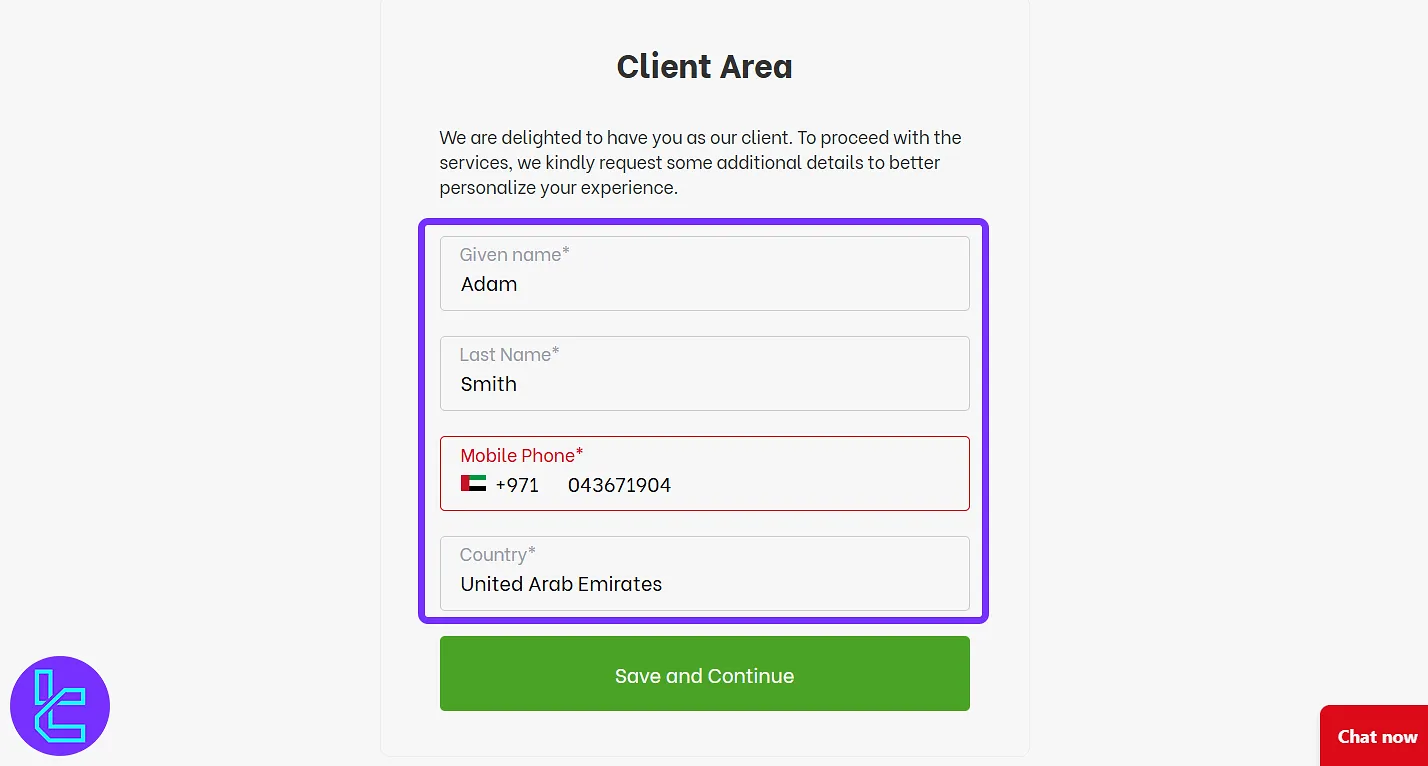
Task: Click the welcome description paragraph
Action: (x=700, y=162)
